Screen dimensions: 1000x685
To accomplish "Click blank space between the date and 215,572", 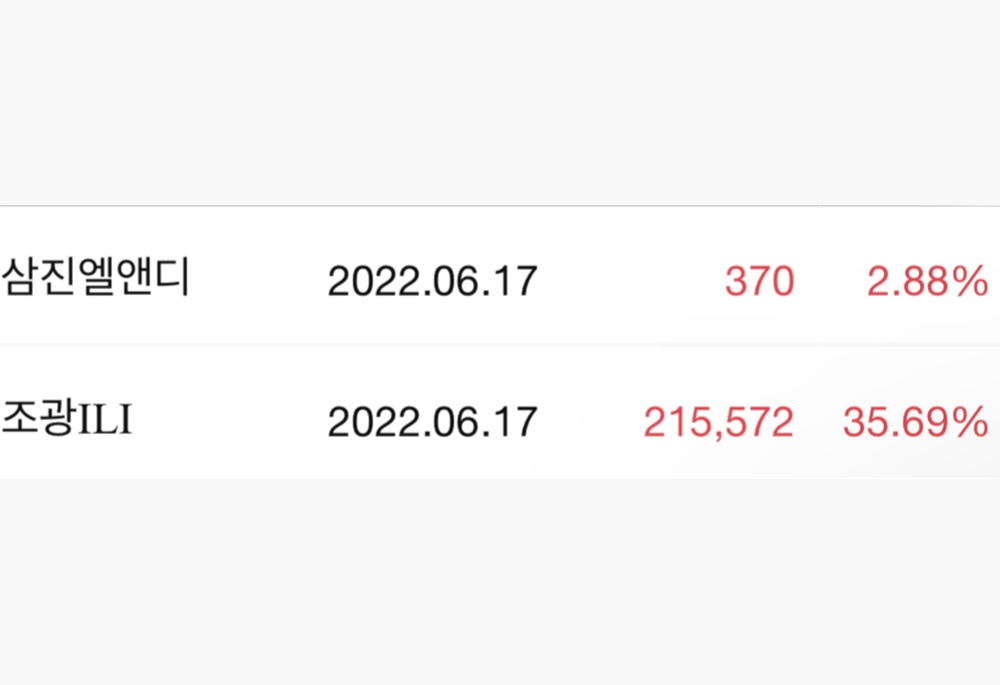I will (590, 423).
